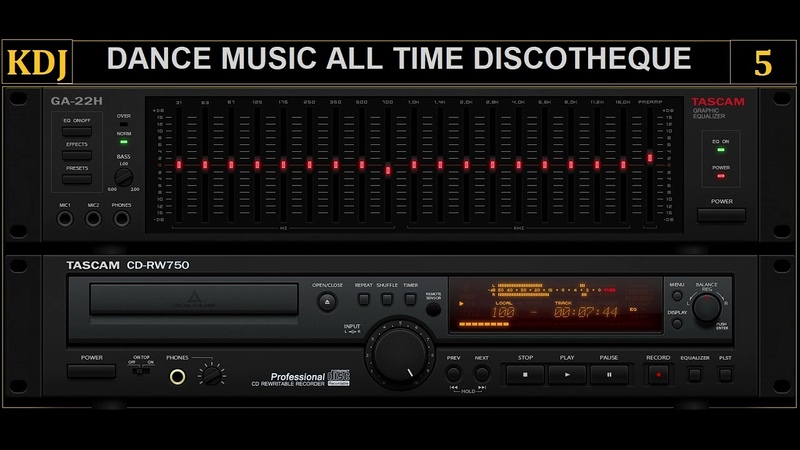Click the PHONES jack on the CD recorder
Screen dimensions: 800x450
coord(177,377)
